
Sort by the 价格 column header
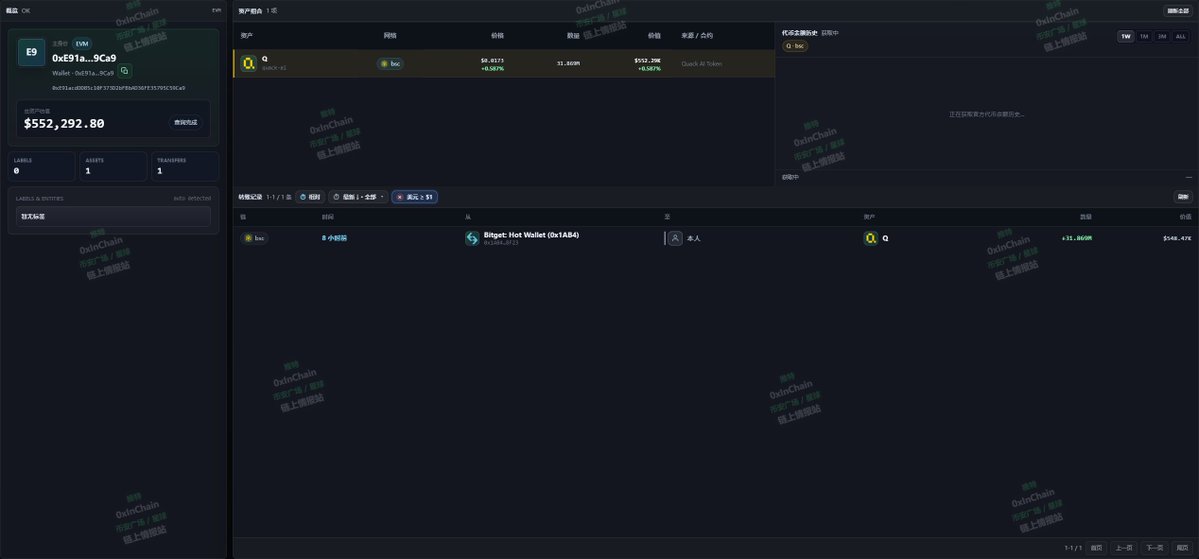(498, 36)
